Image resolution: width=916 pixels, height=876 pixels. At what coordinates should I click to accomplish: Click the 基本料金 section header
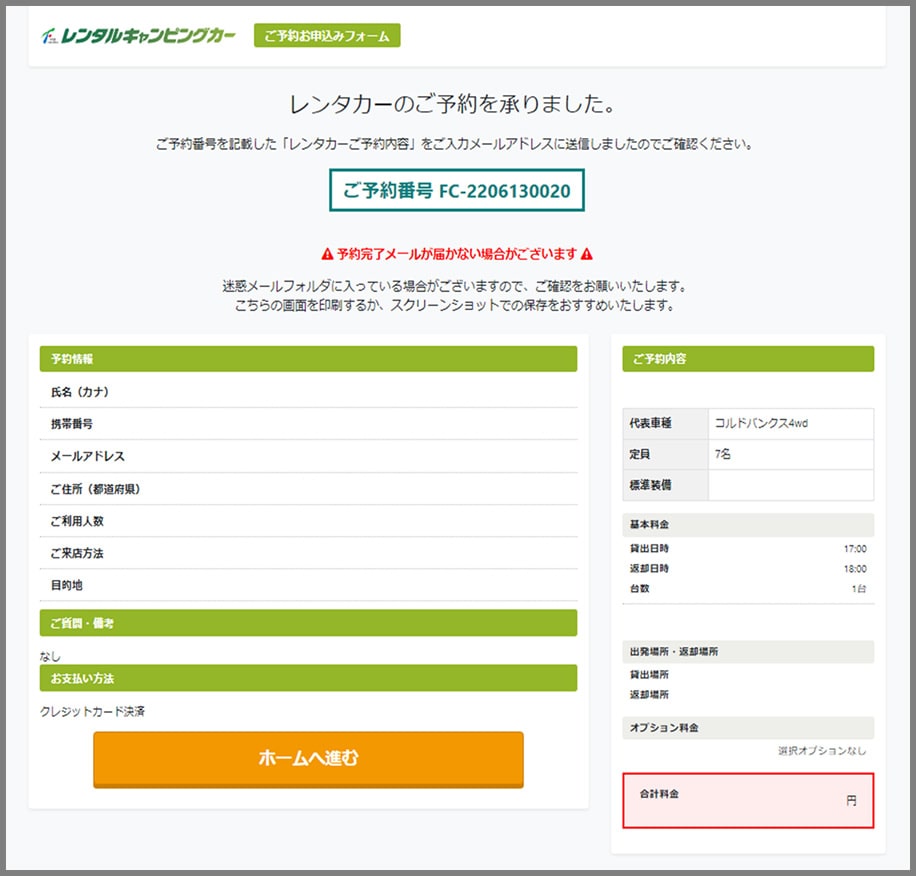[747, 525]
